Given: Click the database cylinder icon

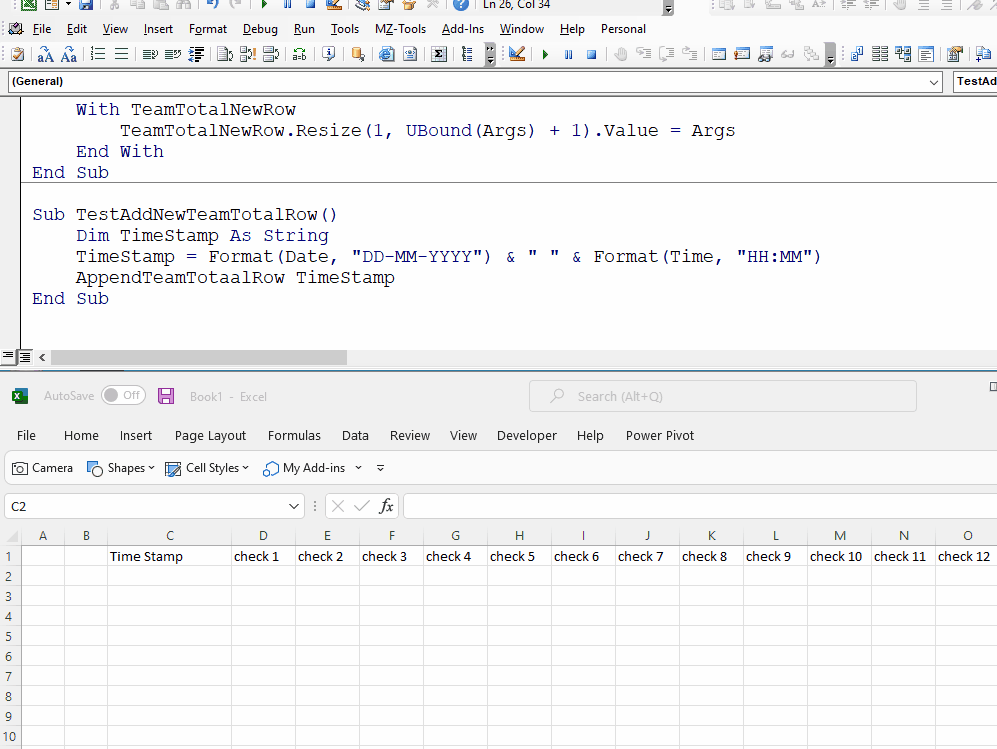Looking at the screenshot, I should coord(358,55).
